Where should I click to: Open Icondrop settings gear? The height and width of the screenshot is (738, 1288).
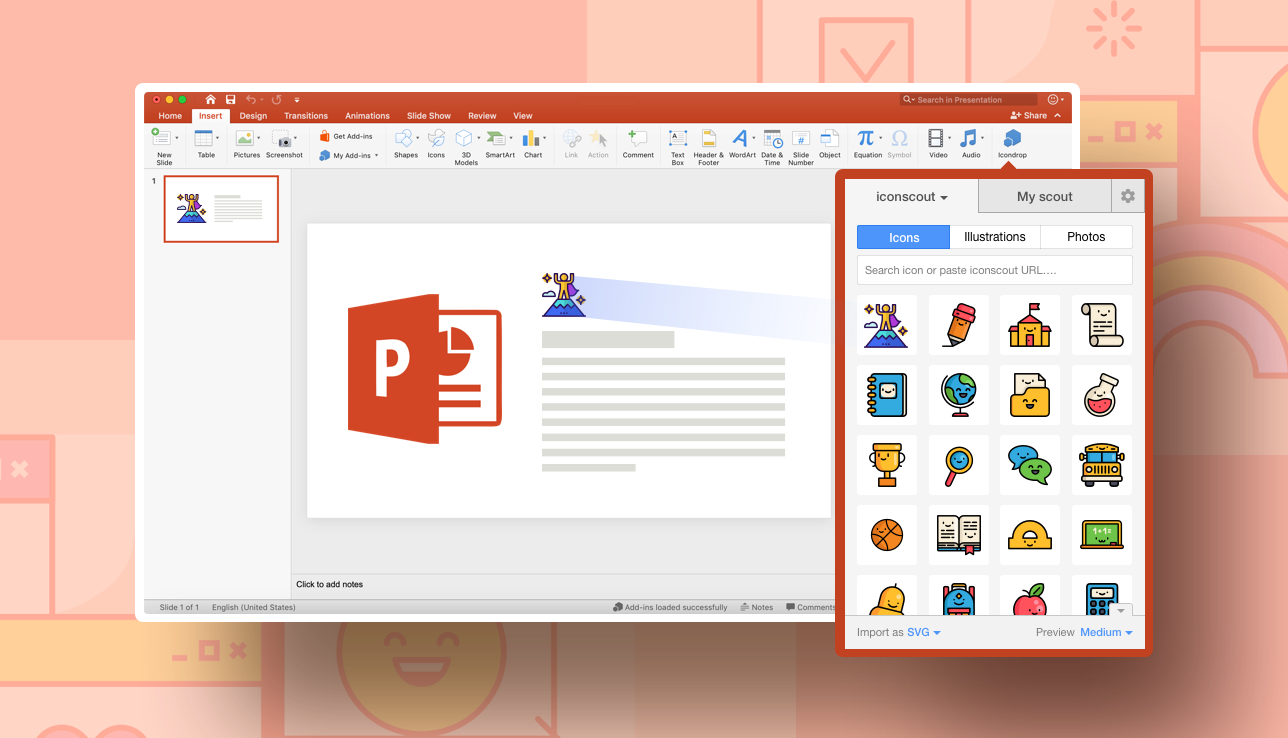pos(1128,196)
